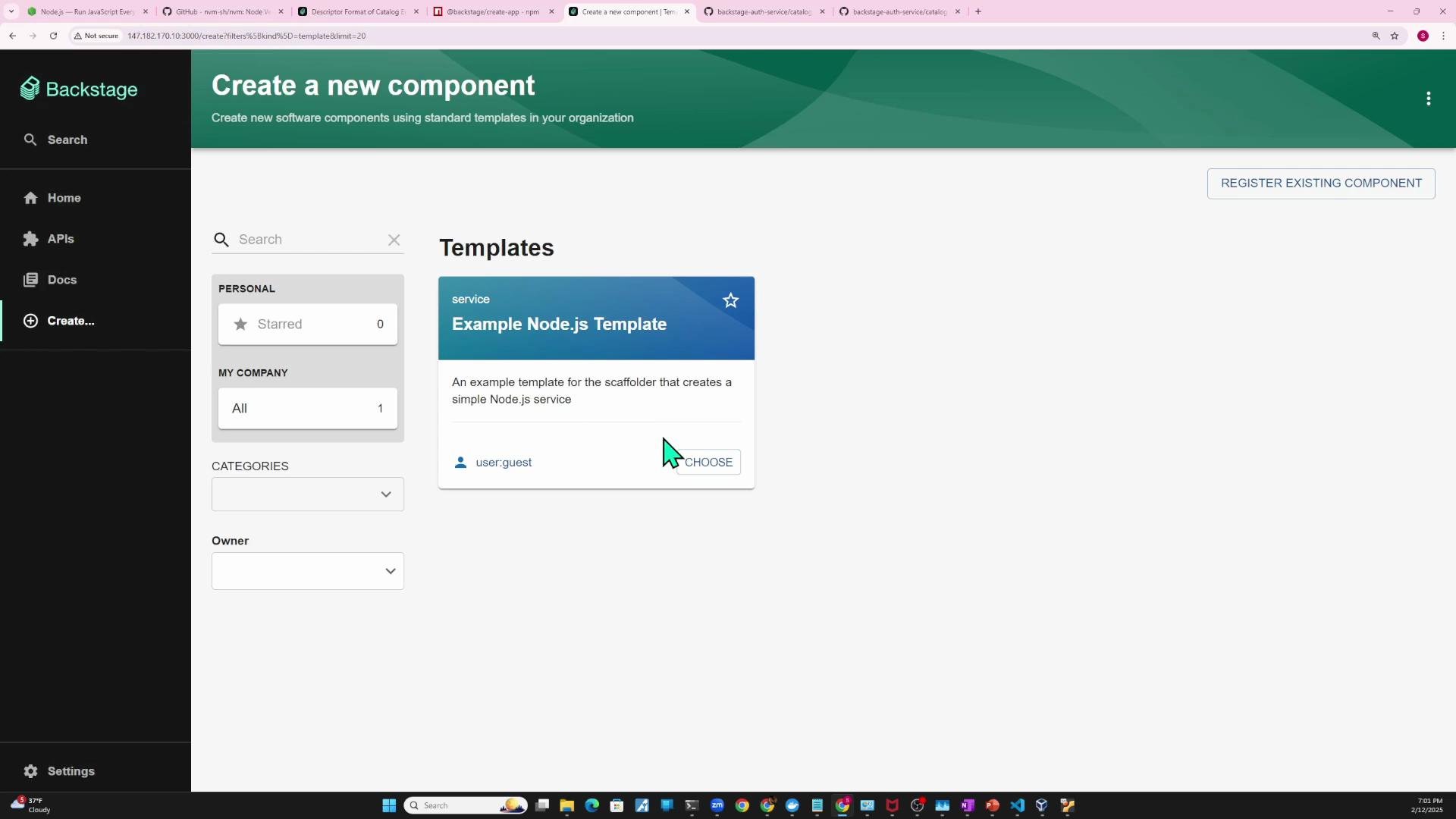
Task: Switch to Descriptor Format of Catalog tab
Action: coord(358,11)
